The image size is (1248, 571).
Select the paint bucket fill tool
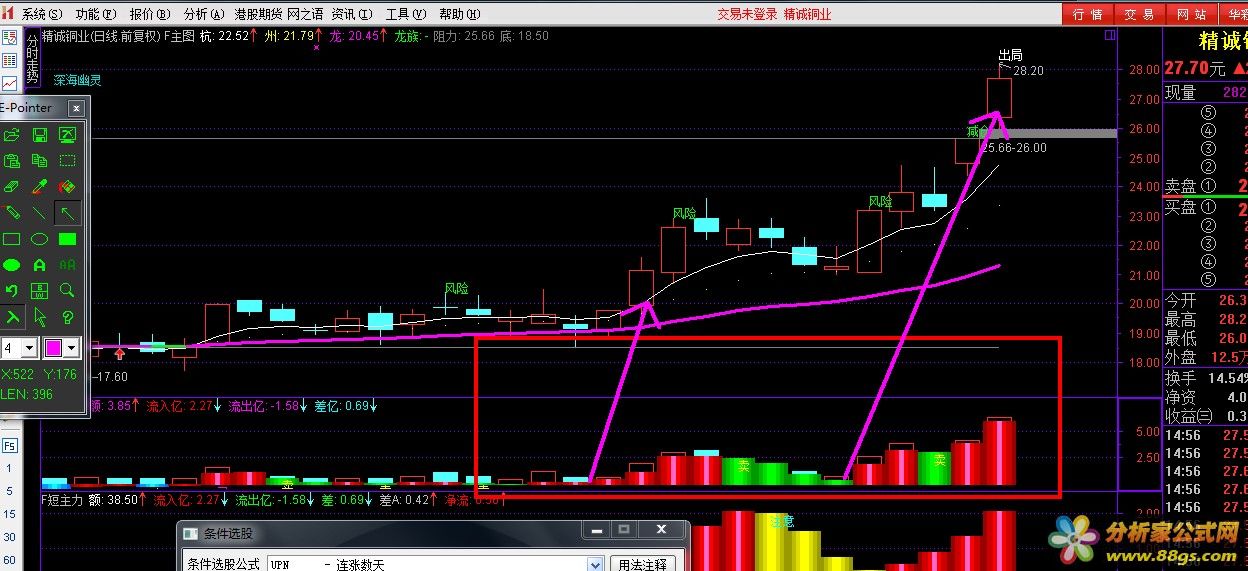pyautogui.click(x=67, y=187)
